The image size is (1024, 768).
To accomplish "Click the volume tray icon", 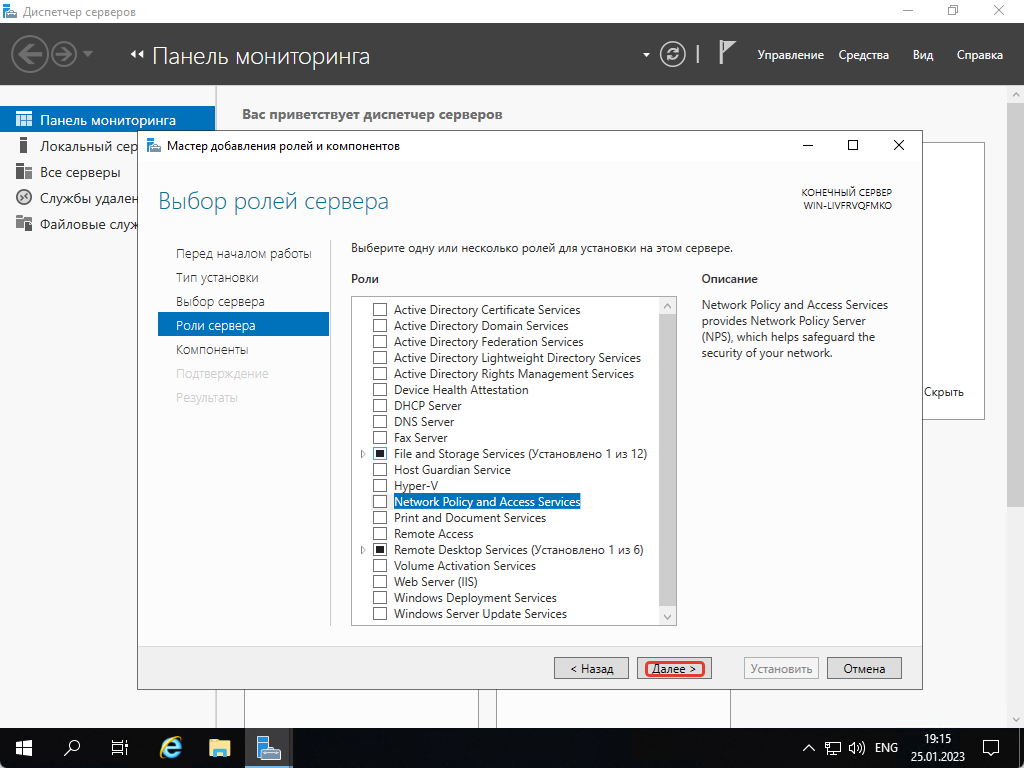I will (x=856, y=748).
